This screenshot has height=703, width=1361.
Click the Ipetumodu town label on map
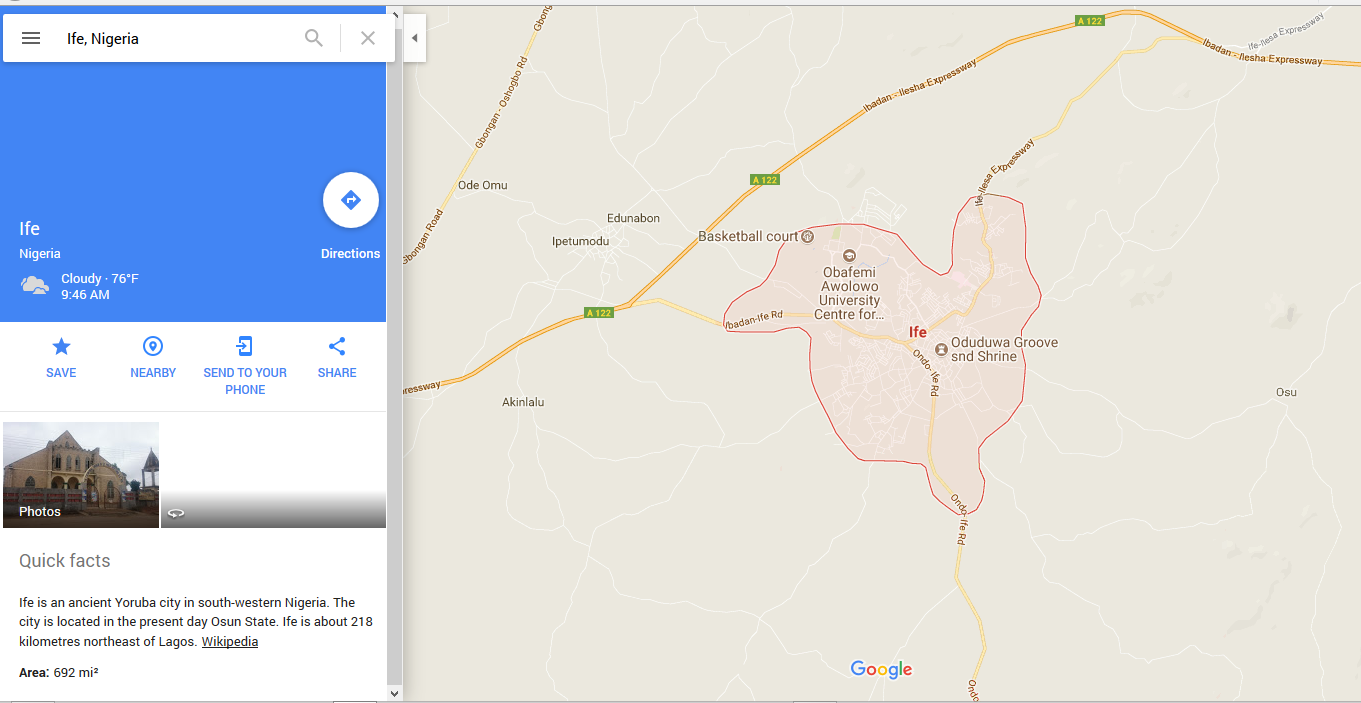pos(581,241)
